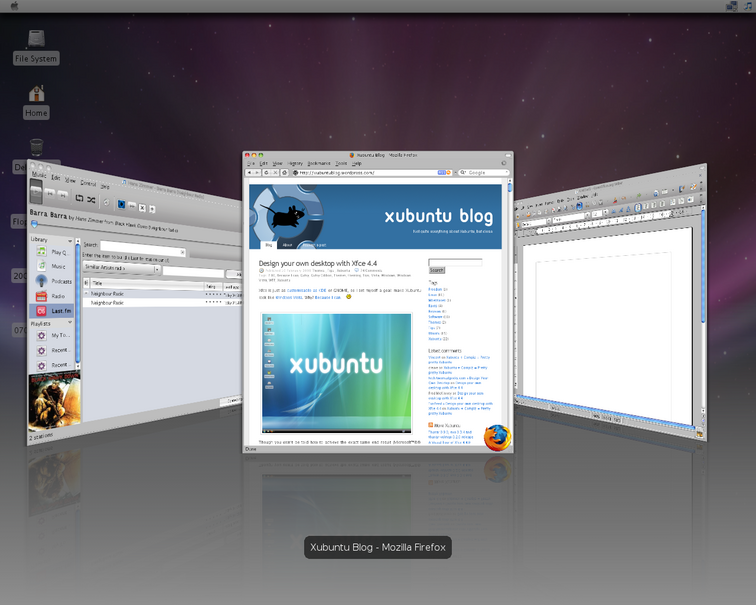
Task: Select Podcasts in music player sidebar
Action: [x=54, y=281]
